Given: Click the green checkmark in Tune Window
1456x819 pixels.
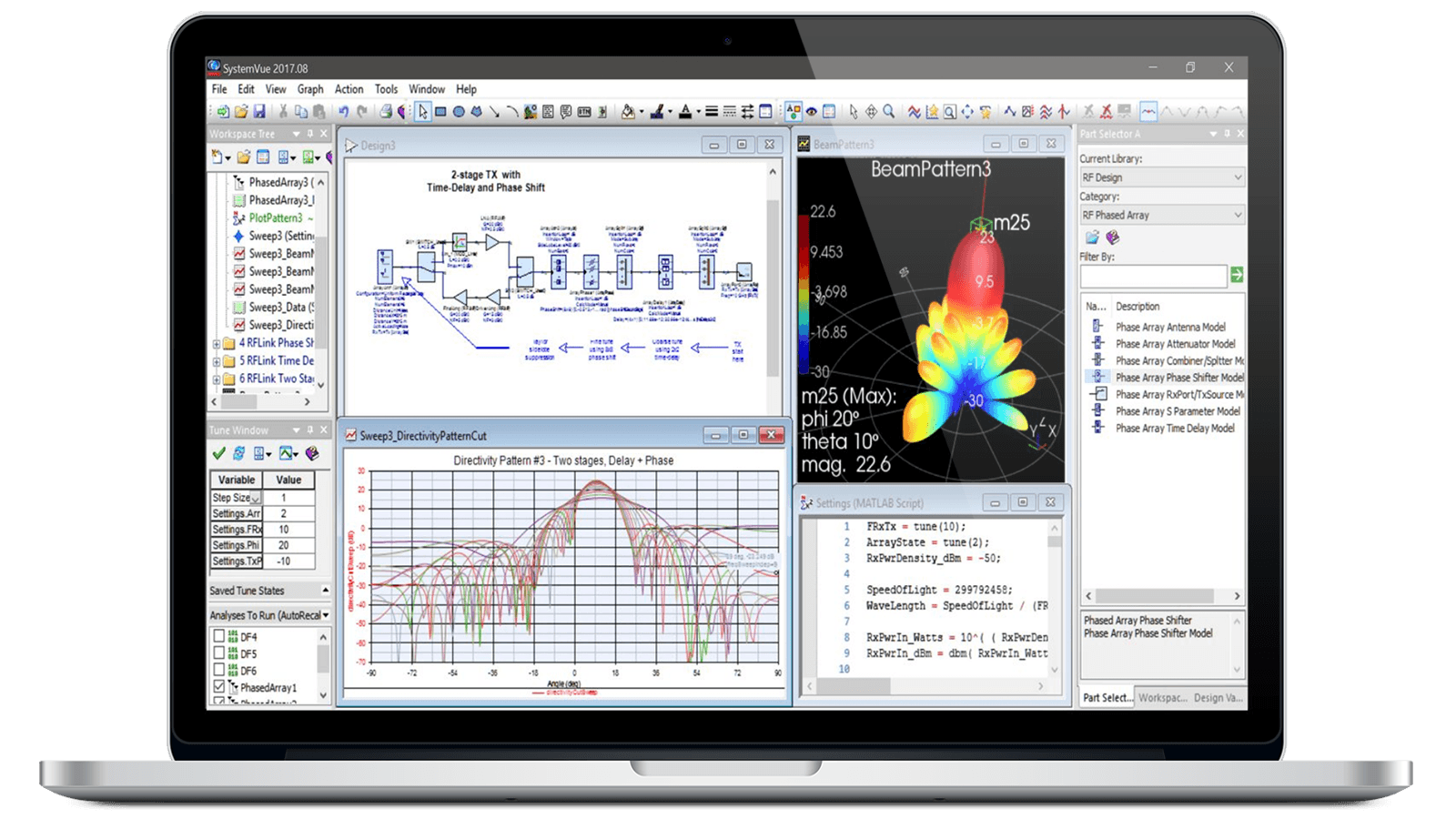Looking at the screenshot, I should [x=217, y=454].
